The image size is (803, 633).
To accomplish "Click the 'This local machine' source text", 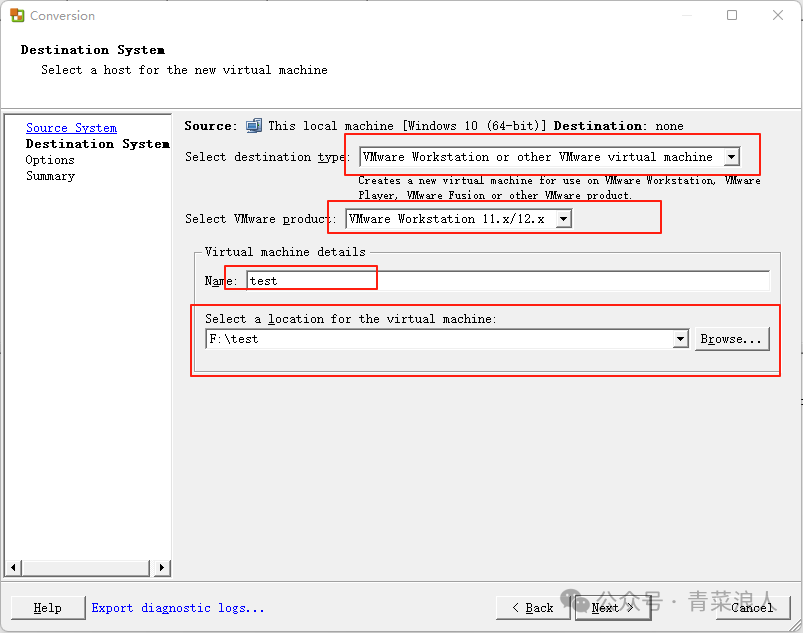I will 407,126.
